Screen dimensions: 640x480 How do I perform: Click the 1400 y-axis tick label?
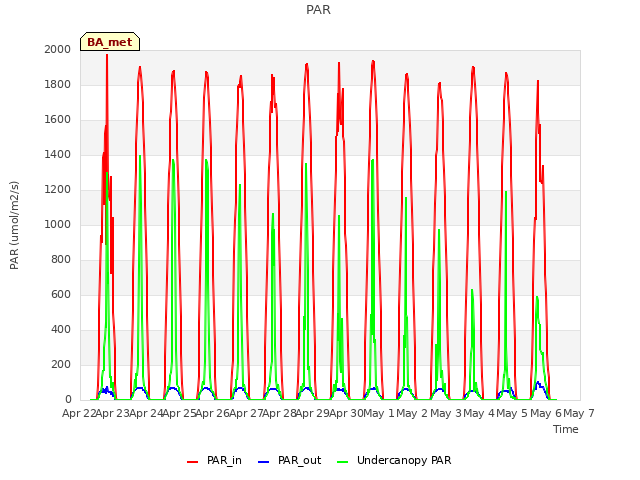tap(58, 154)
